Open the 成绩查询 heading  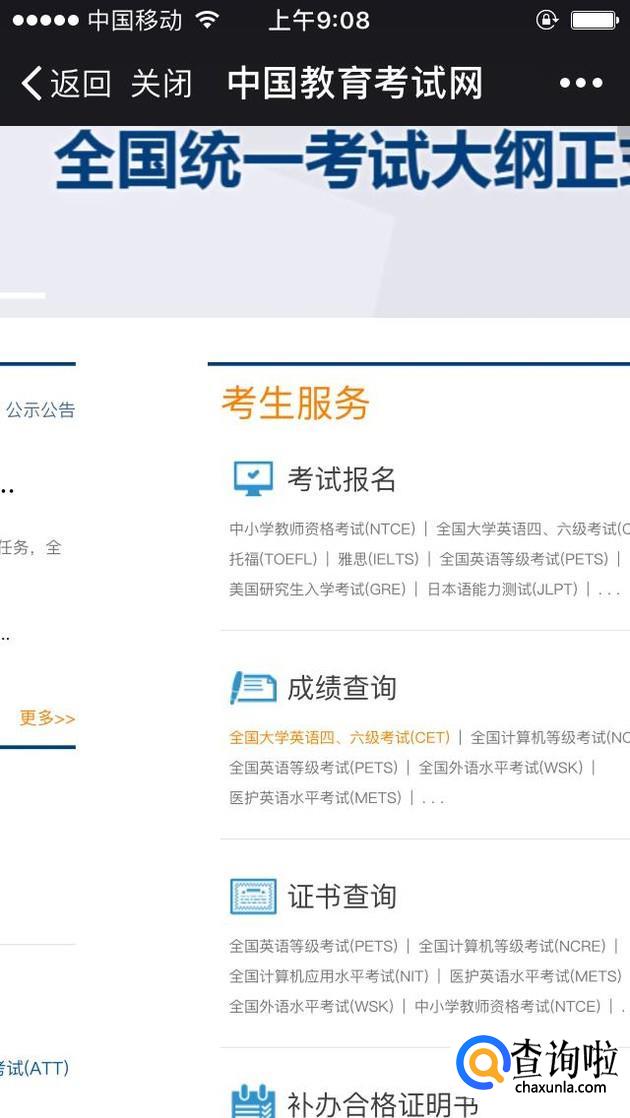click(x=341, y=688)
